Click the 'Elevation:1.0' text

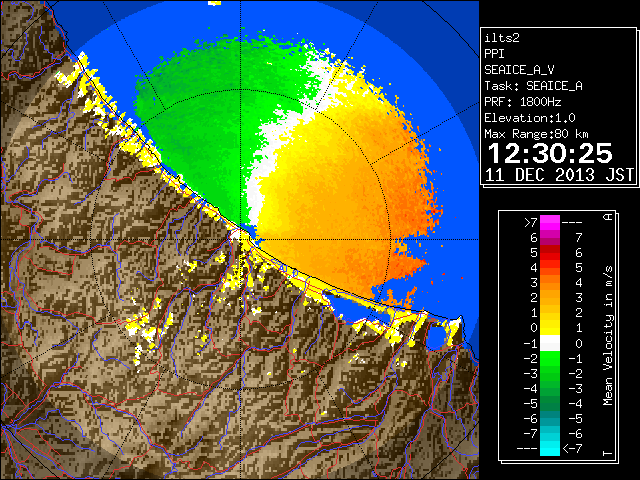coord(530,118)
